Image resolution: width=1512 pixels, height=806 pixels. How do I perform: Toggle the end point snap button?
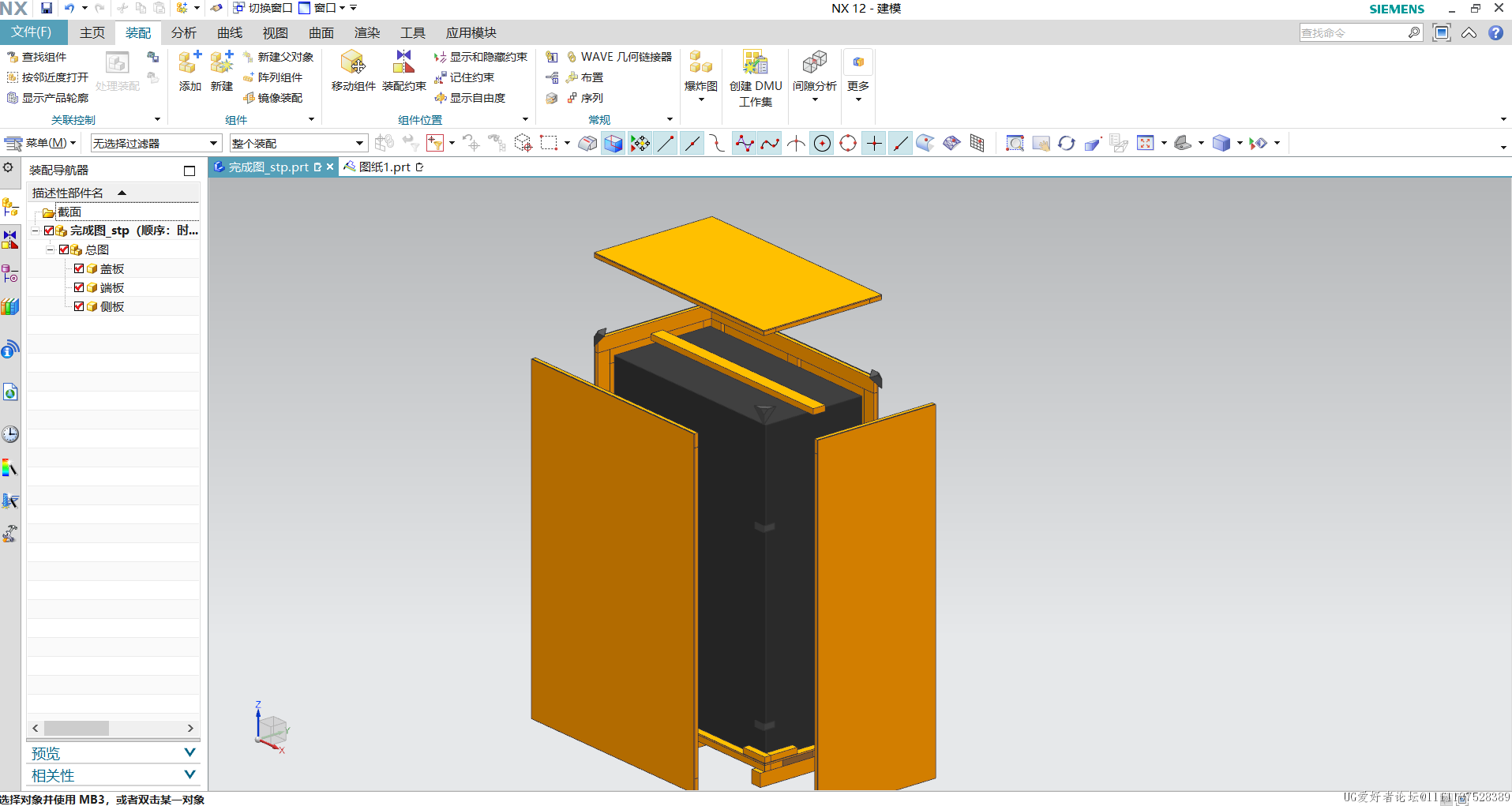click(x=666, y=144)
